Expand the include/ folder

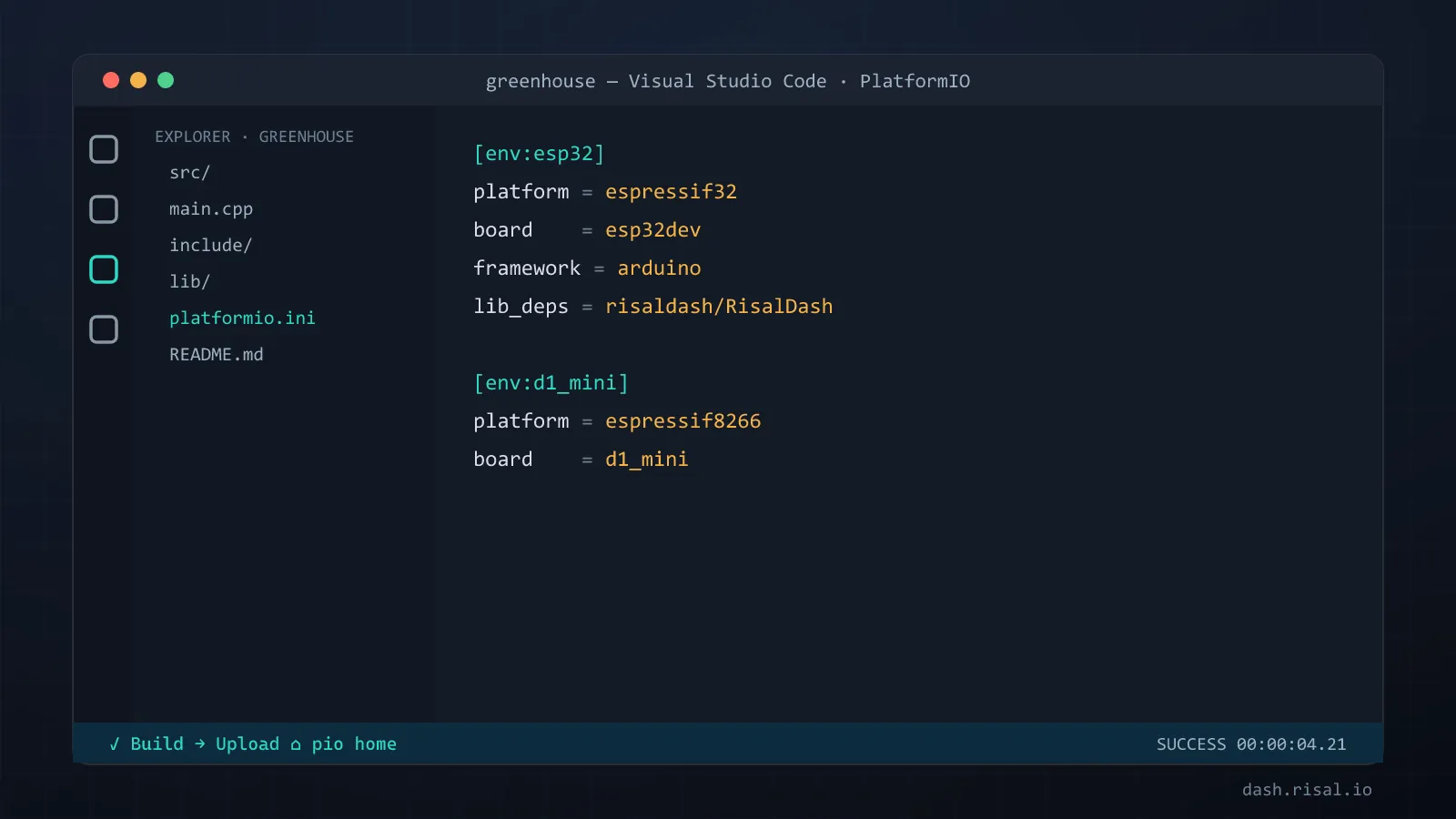[210, 246]
